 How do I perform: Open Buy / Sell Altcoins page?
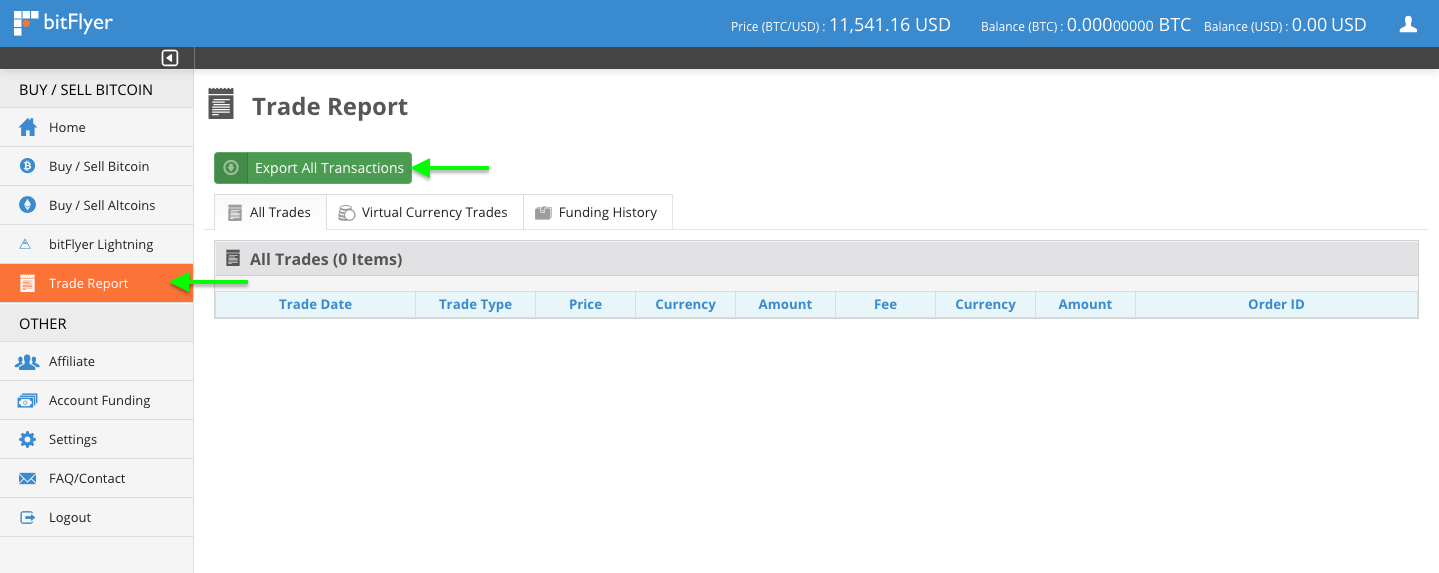(96, 205)
